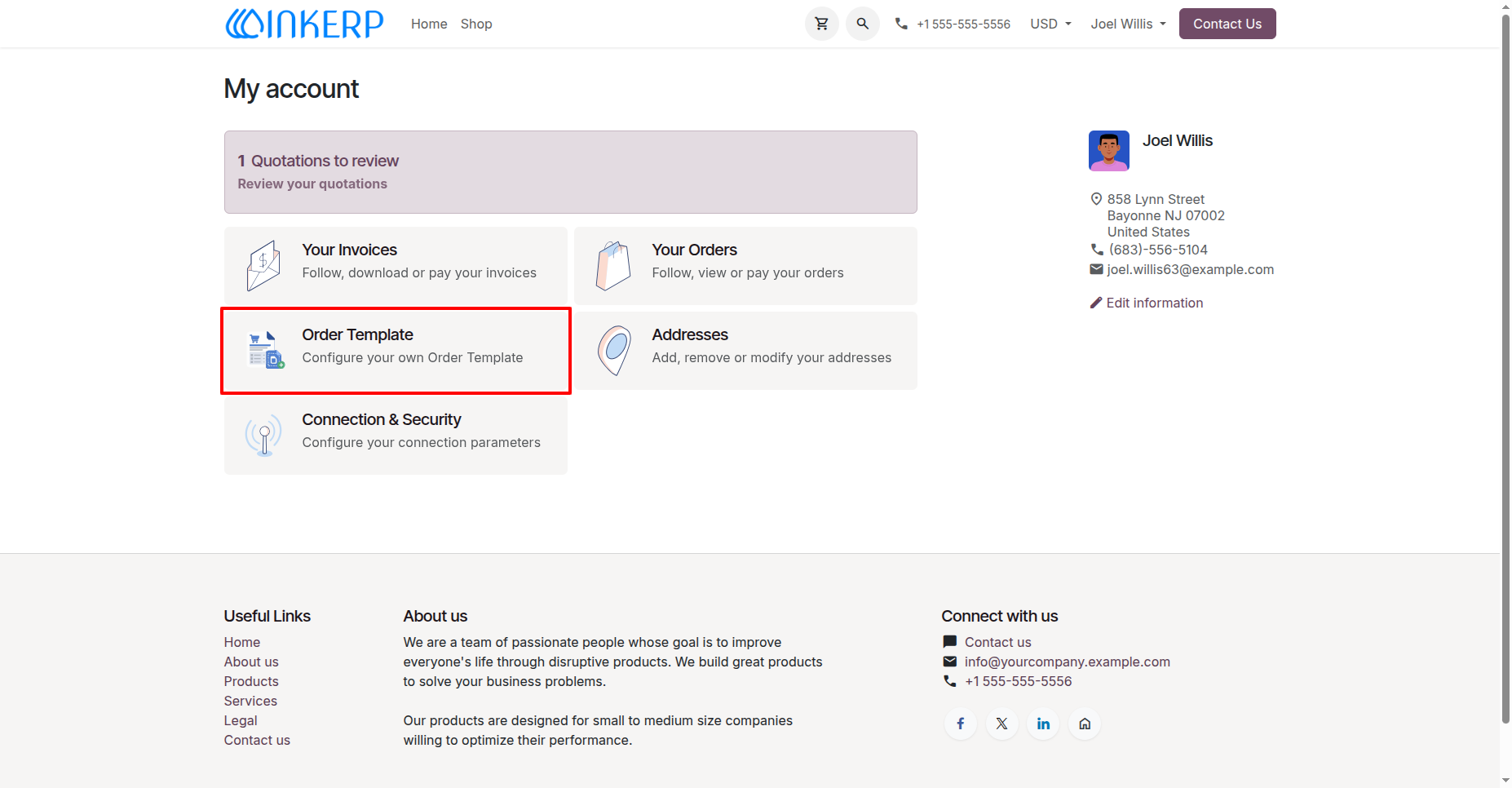
Task: Click footer About us link
Action: click(x=251, y=662)
